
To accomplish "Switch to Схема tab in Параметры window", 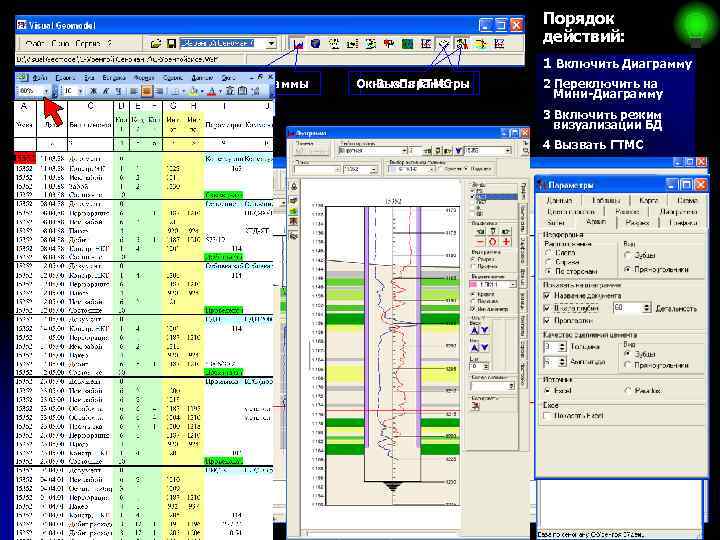I will tap(686, 200).
